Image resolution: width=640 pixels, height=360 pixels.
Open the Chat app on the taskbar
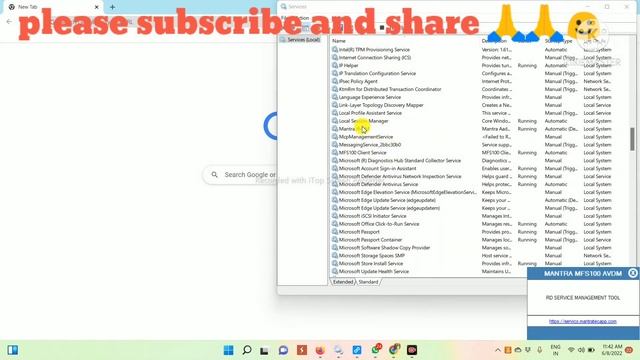tap(283, 350)
